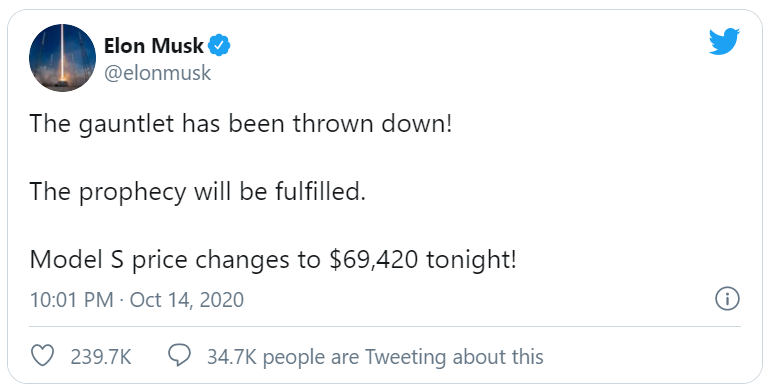The image size is (771, 391).
Task: Select "The gauntlet has been thrown down!" line
Action: pos(240,123)
